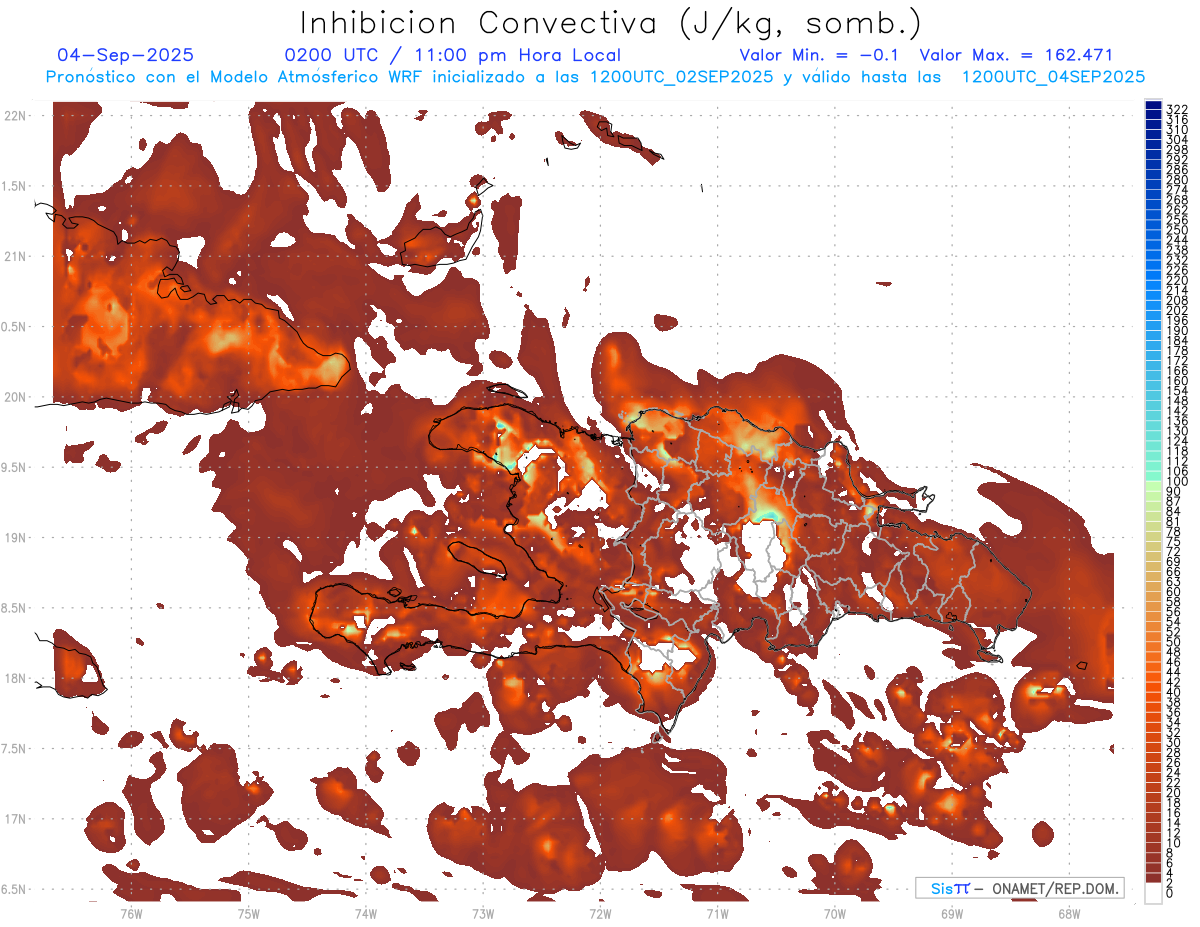Click the ONAMET/REP.DOM. credit label
Viewport: 1200px width, 927px height.
(1053, 888)
